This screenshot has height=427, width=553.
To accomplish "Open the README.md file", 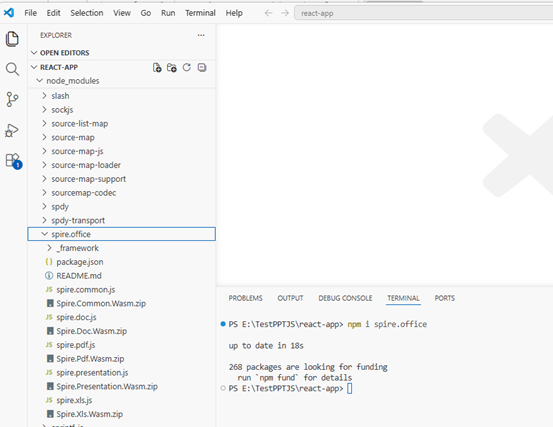I will (x=122, y=275).
